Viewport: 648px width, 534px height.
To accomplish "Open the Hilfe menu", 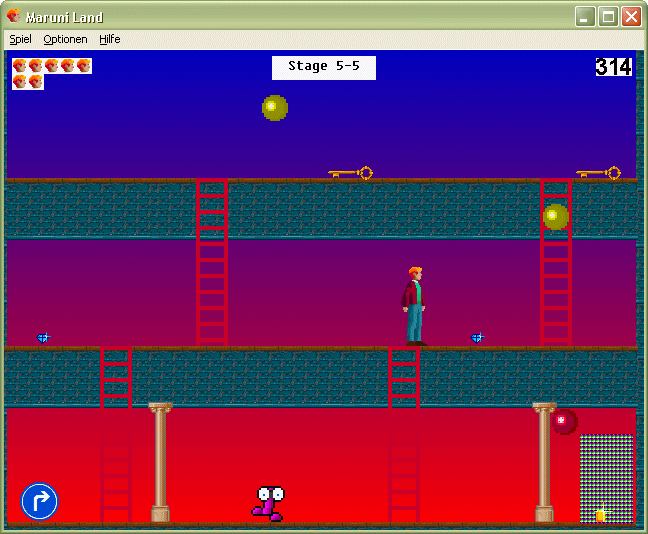I will tap(110, 39).
